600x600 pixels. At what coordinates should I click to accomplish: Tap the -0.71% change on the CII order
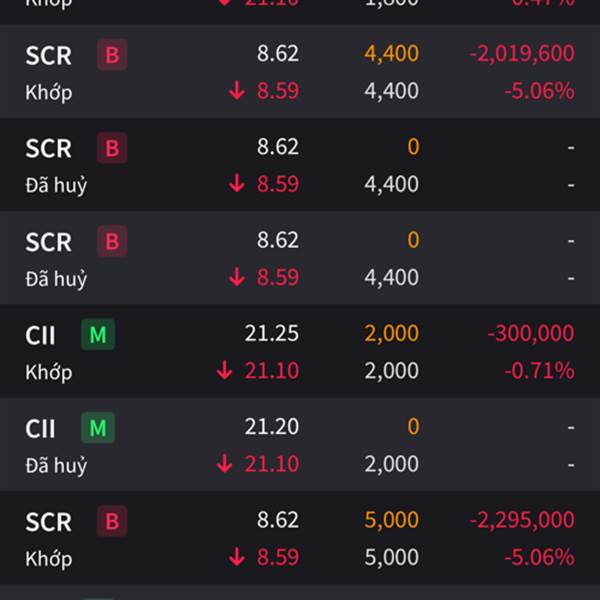pos(539,370)
